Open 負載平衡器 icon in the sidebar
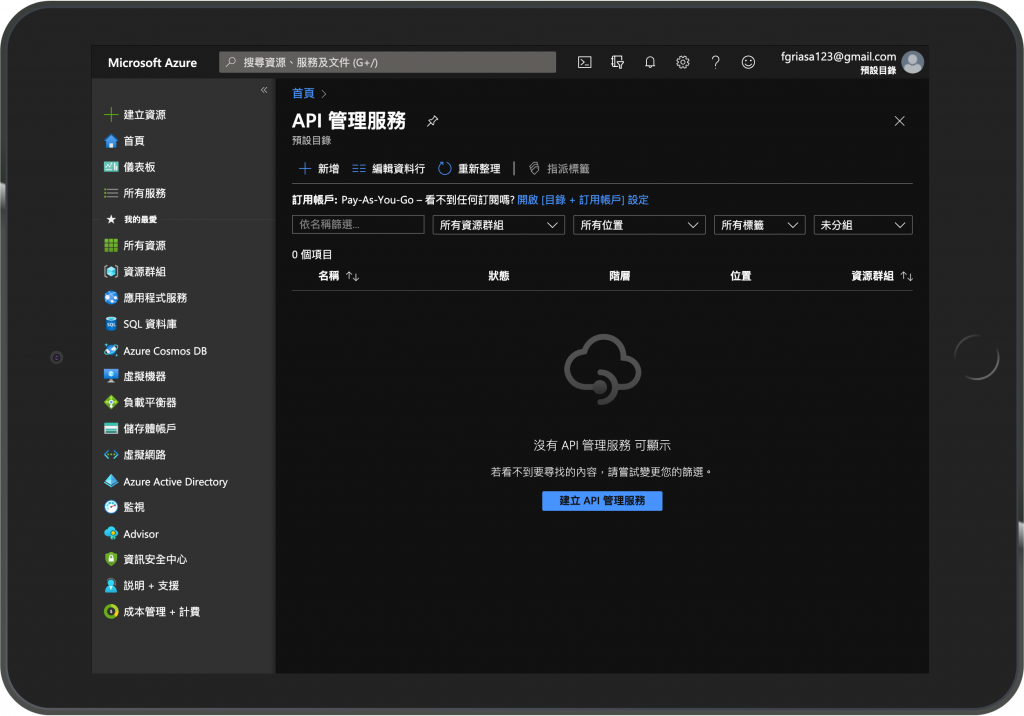The image size is (1024, 716). (x=111, y=402)
